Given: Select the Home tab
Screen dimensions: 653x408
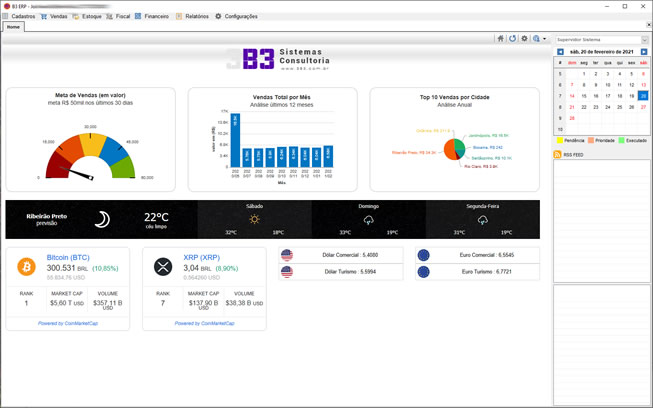Looking at the screenshot, I should (x=13, y=27).
